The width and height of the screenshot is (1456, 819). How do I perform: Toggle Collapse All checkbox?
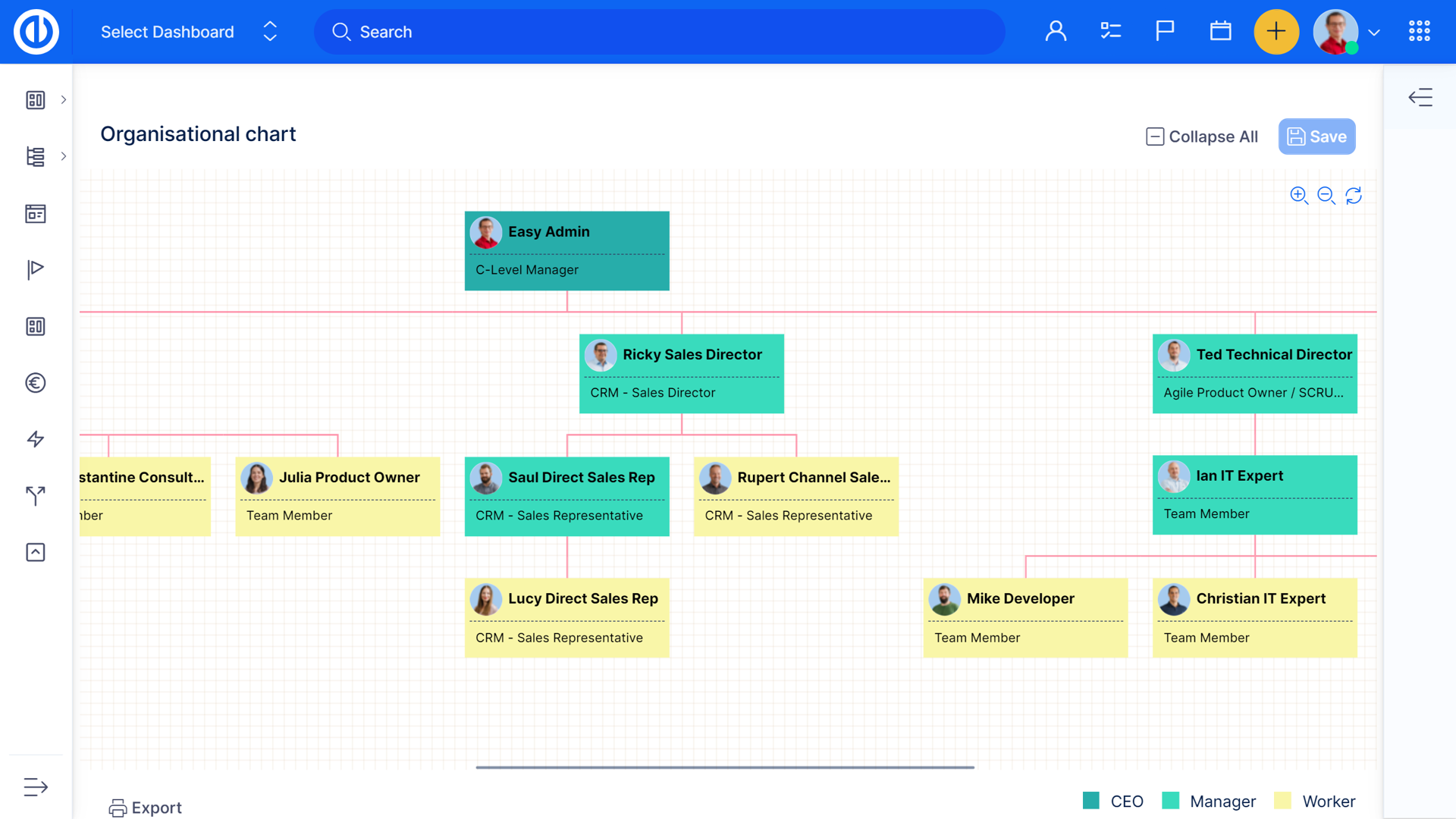[x=1155, y=136]
